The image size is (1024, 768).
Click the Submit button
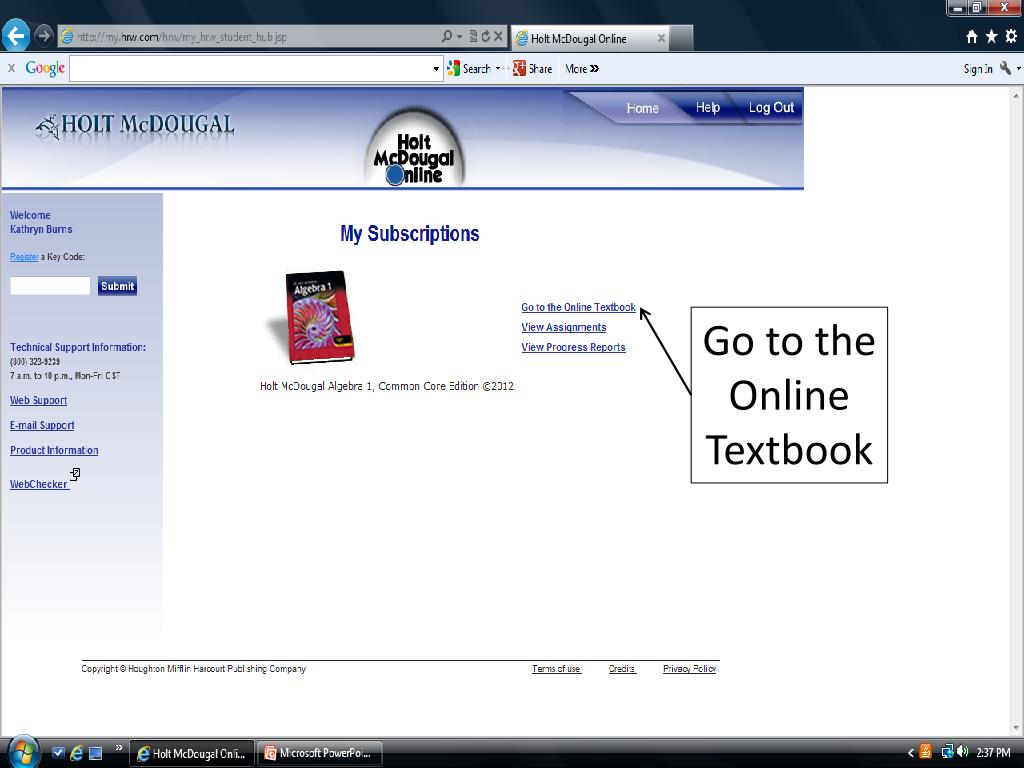pyautogui.click(x=118, y=286)
